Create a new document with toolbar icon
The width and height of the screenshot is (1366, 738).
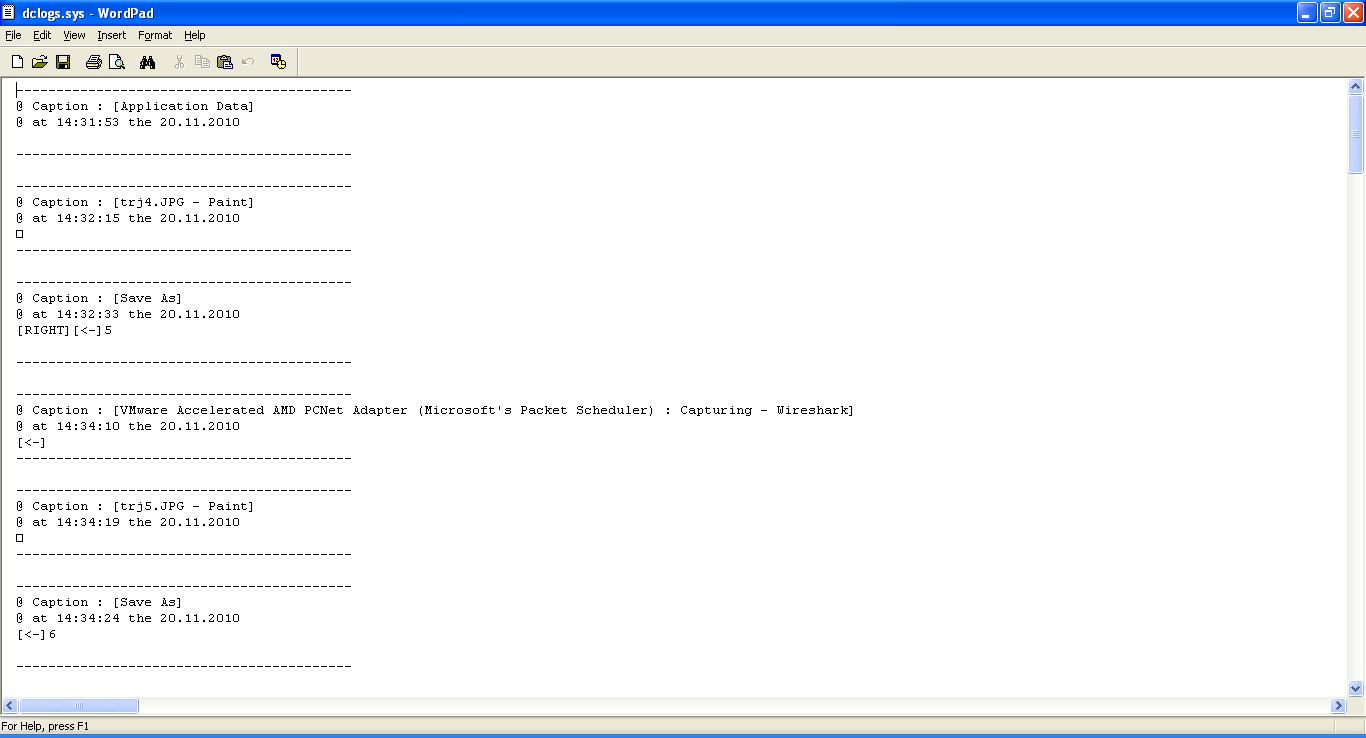pyautogui.click(x=17, y=62)
